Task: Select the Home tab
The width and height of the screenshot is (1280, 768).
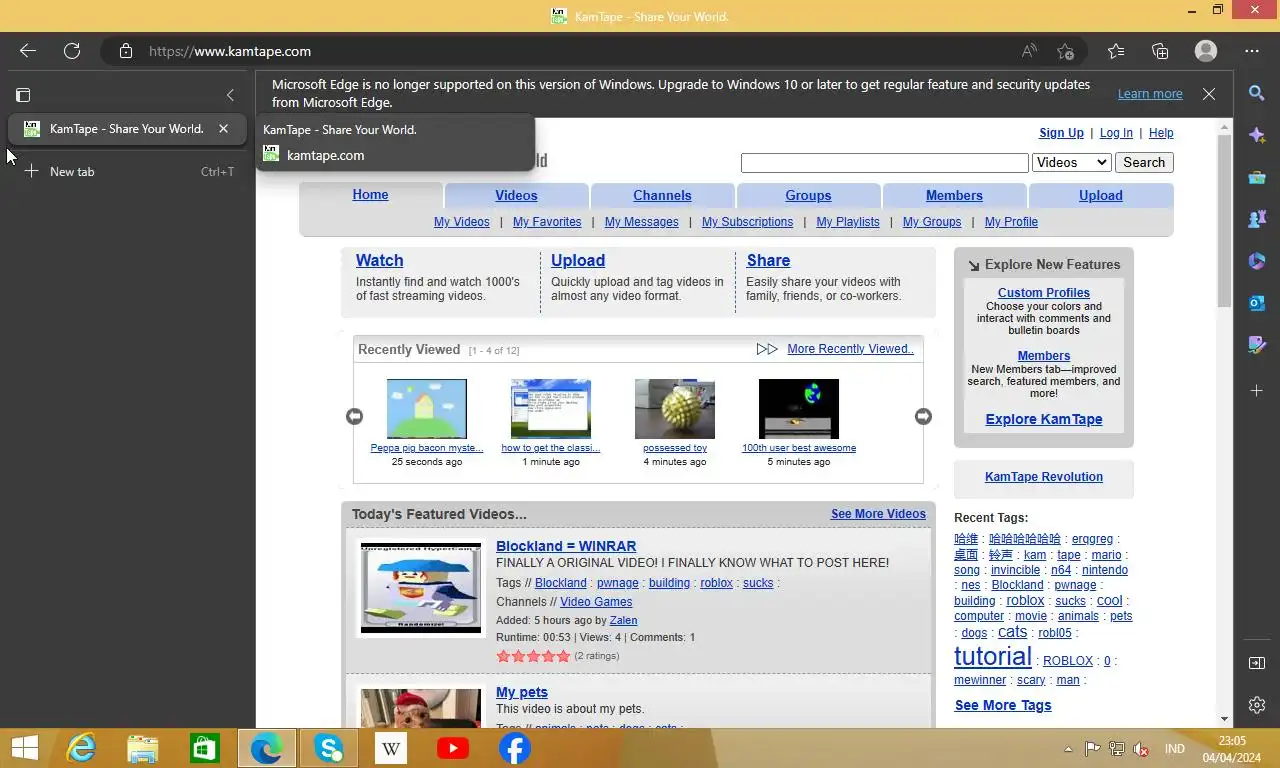Action: click(370, 195)
